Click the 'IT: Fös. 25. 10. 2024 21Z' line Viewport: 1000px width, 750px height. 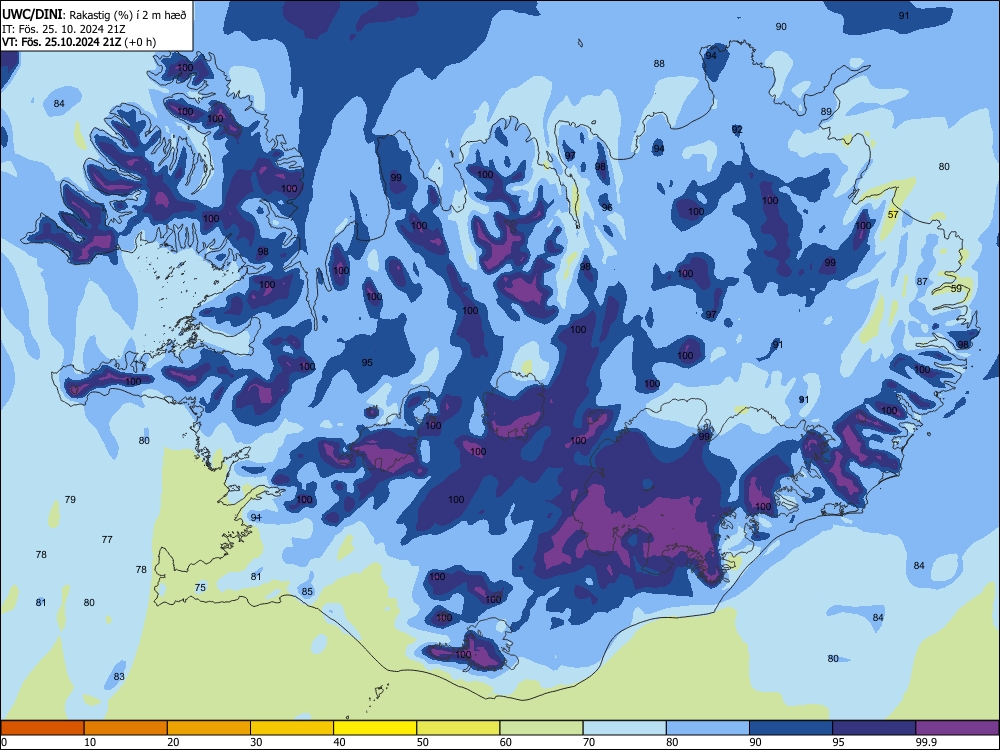[x=64, y=29]
